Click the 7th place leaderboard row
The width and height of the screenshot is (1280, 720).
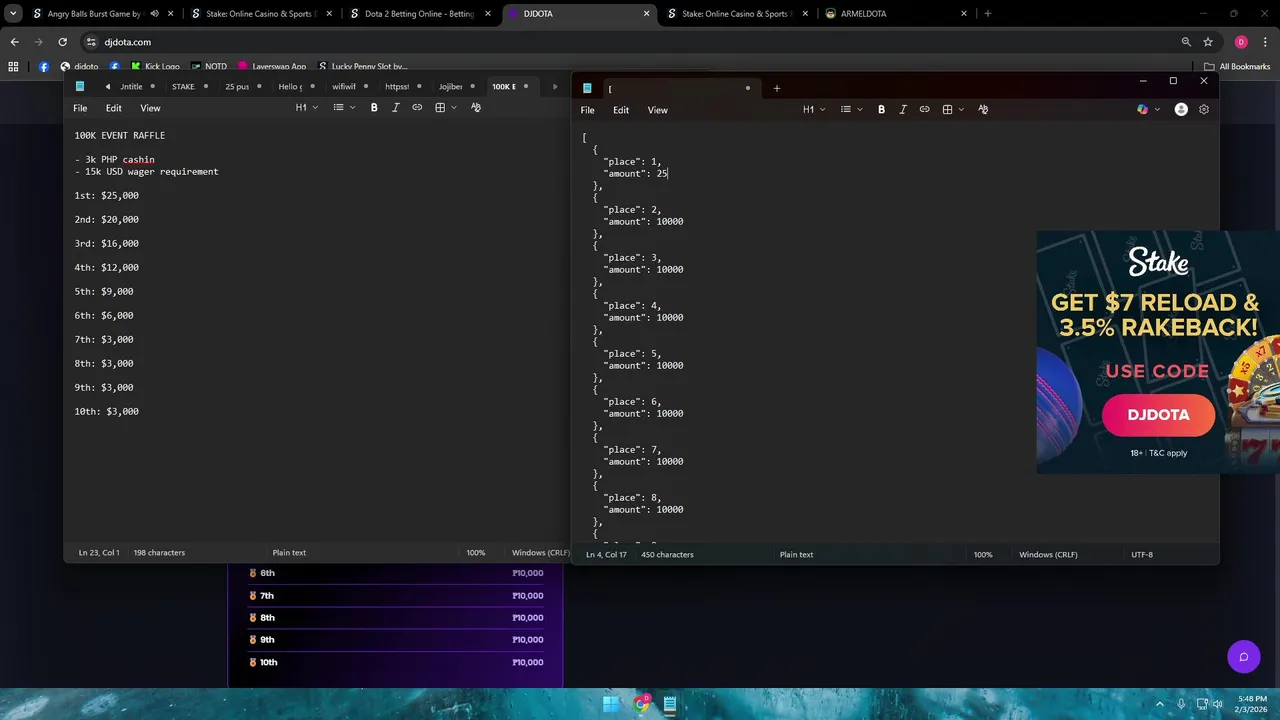pos(395,595)
